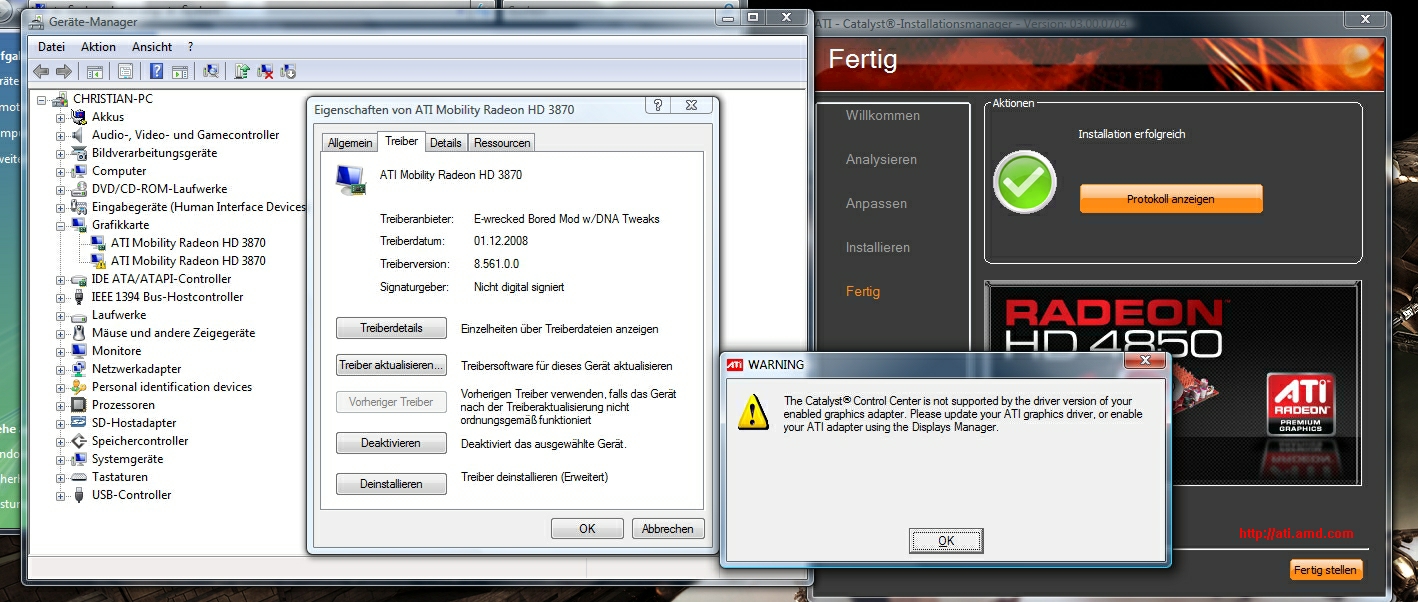Viewport: 1418px width, 602px height.
Task: Click the Willkommen step in installer sidebar
Action: (883, 116)
